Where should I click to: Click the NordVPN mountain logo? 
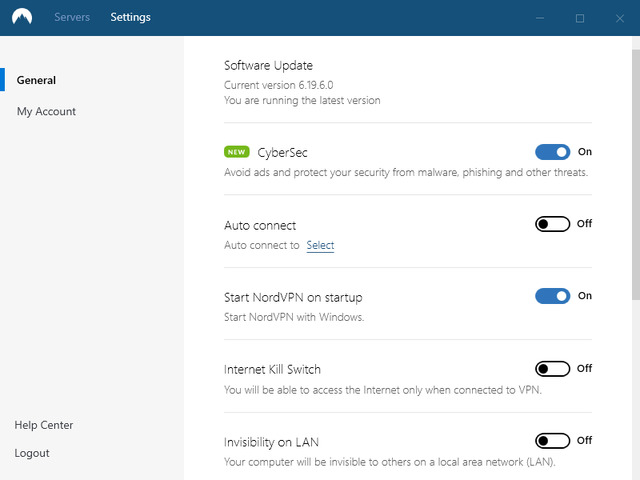(22, 17)
